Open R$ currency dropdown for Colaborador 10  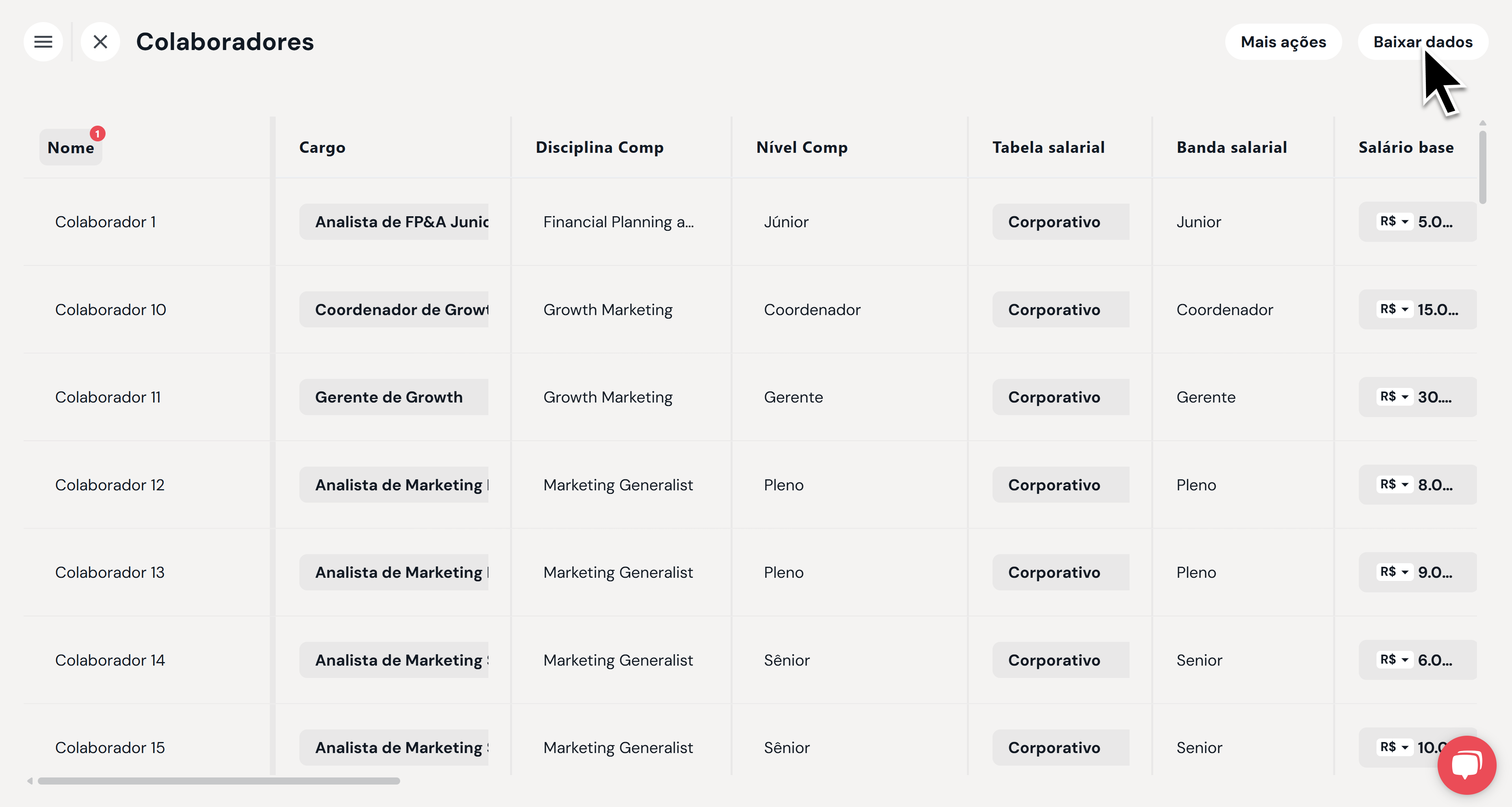pyautogui.click(x=1394, y=309)
